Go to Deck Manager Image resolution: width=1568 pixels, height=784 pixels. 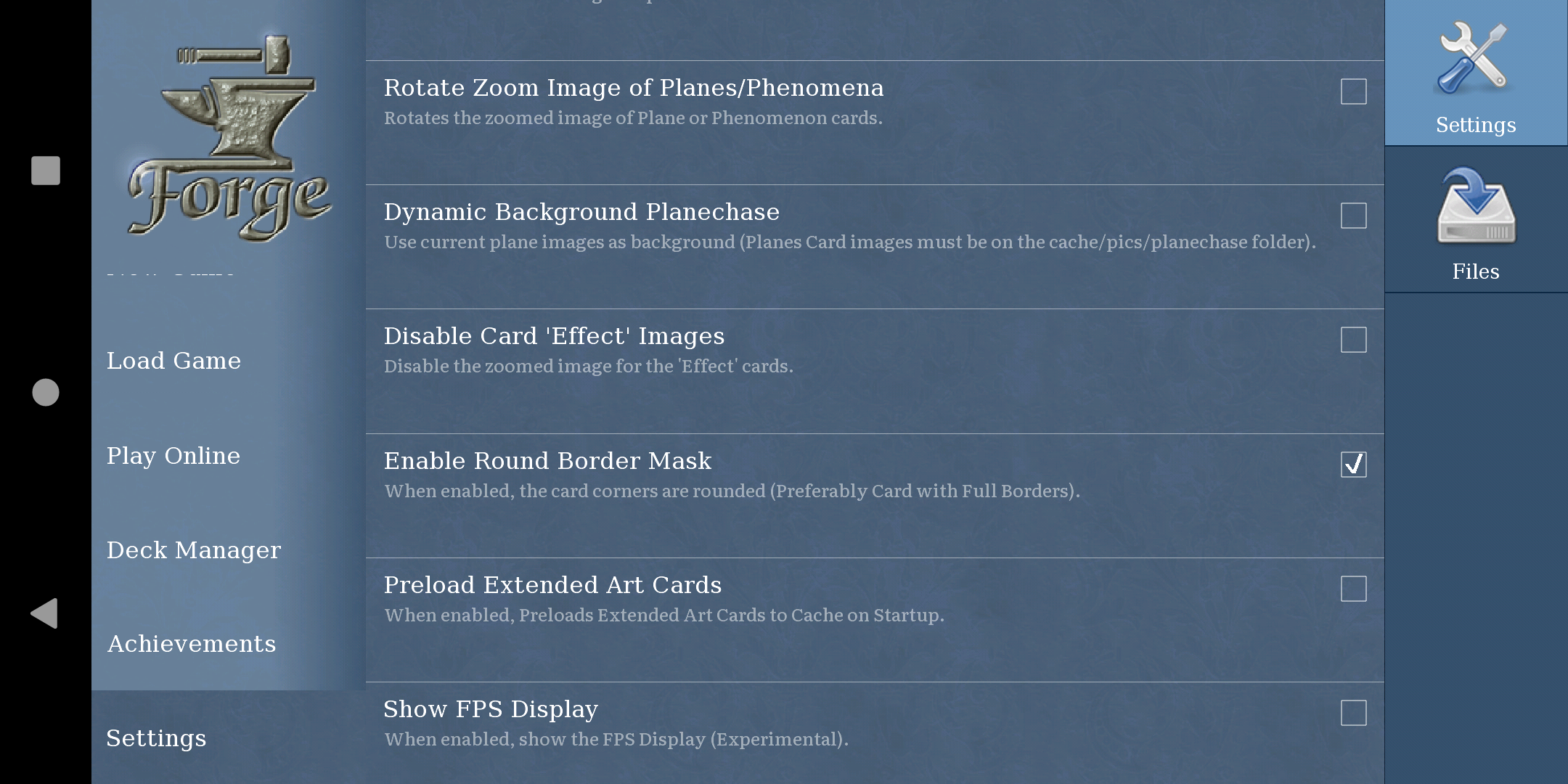pos(193,550)
